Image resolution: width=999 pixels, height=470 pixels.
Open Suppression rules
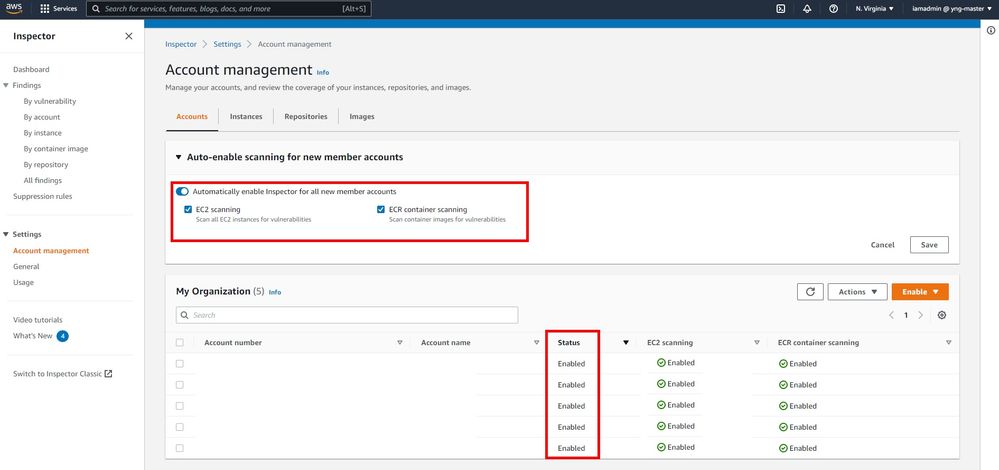coord(43,196)
